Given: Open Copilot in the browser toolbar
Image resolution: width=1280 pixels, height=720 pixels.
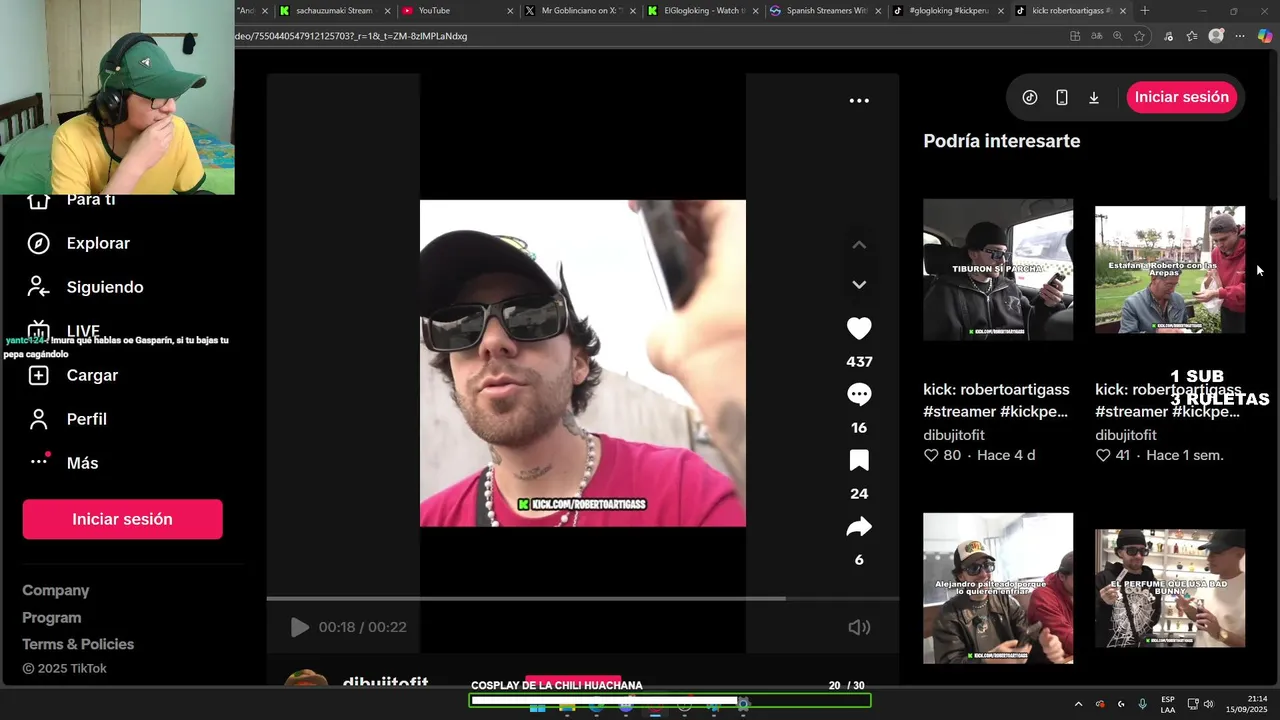Looking at the screenshot, I should [1265, 36].
